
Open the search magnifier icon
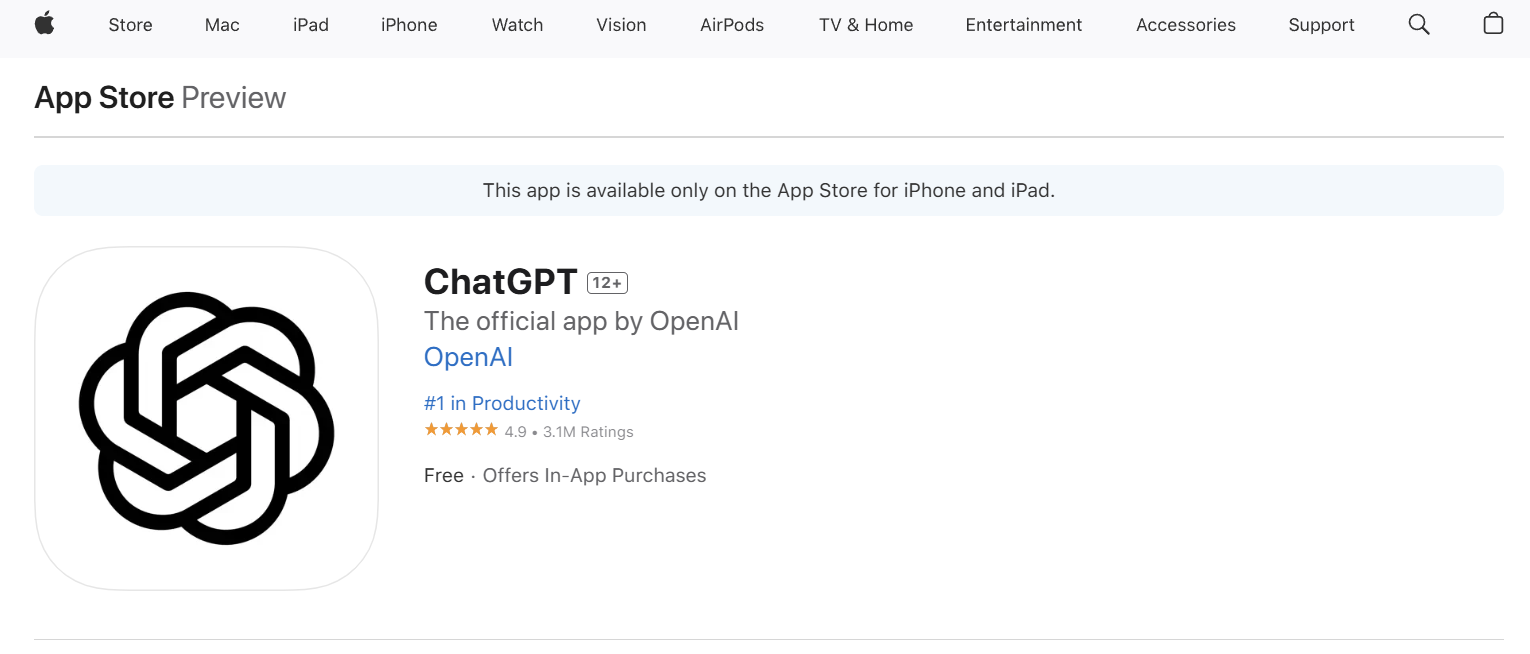(x=1418, y=24)
